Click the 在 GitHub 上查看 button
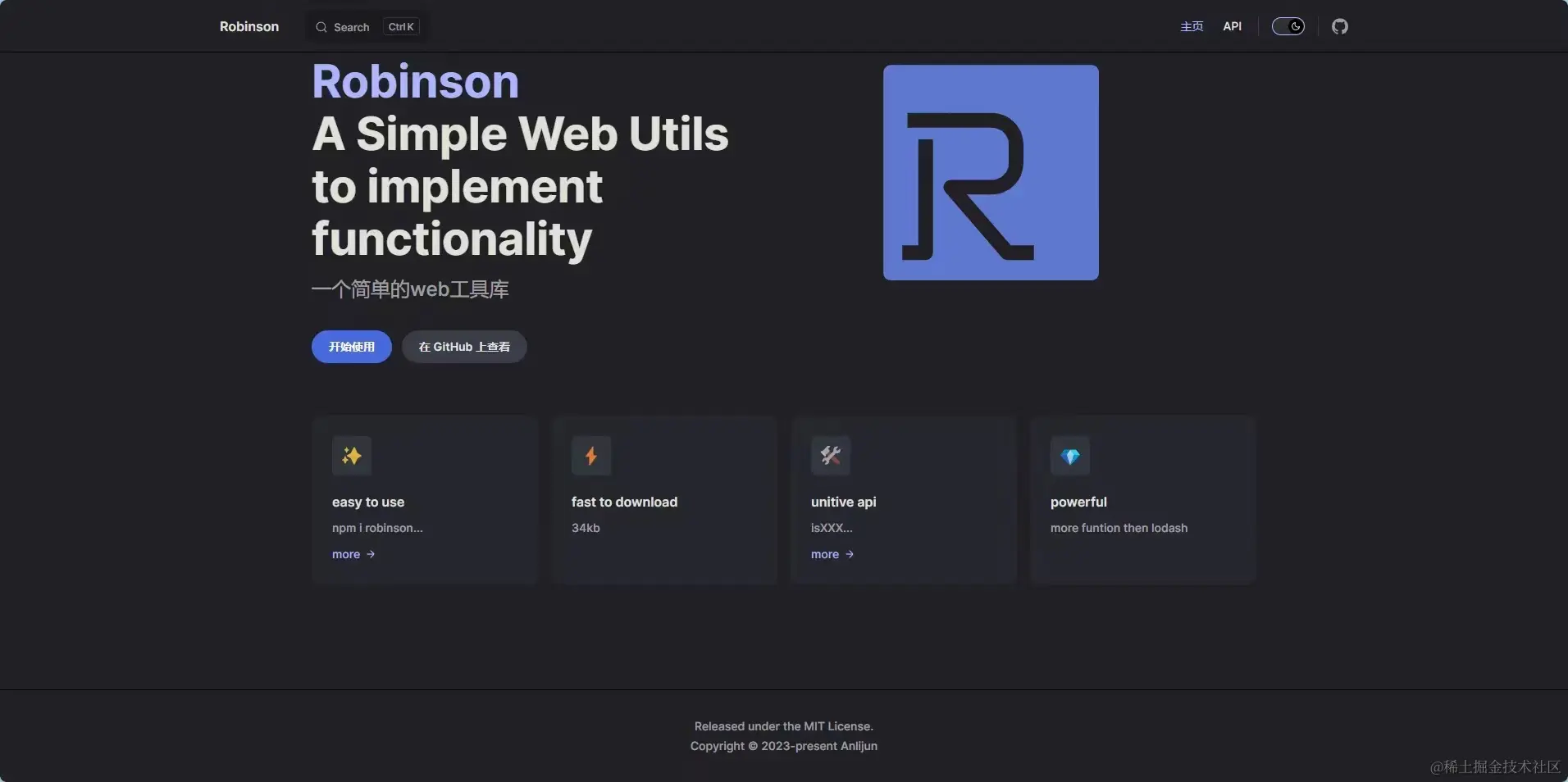 click(464, 347)
